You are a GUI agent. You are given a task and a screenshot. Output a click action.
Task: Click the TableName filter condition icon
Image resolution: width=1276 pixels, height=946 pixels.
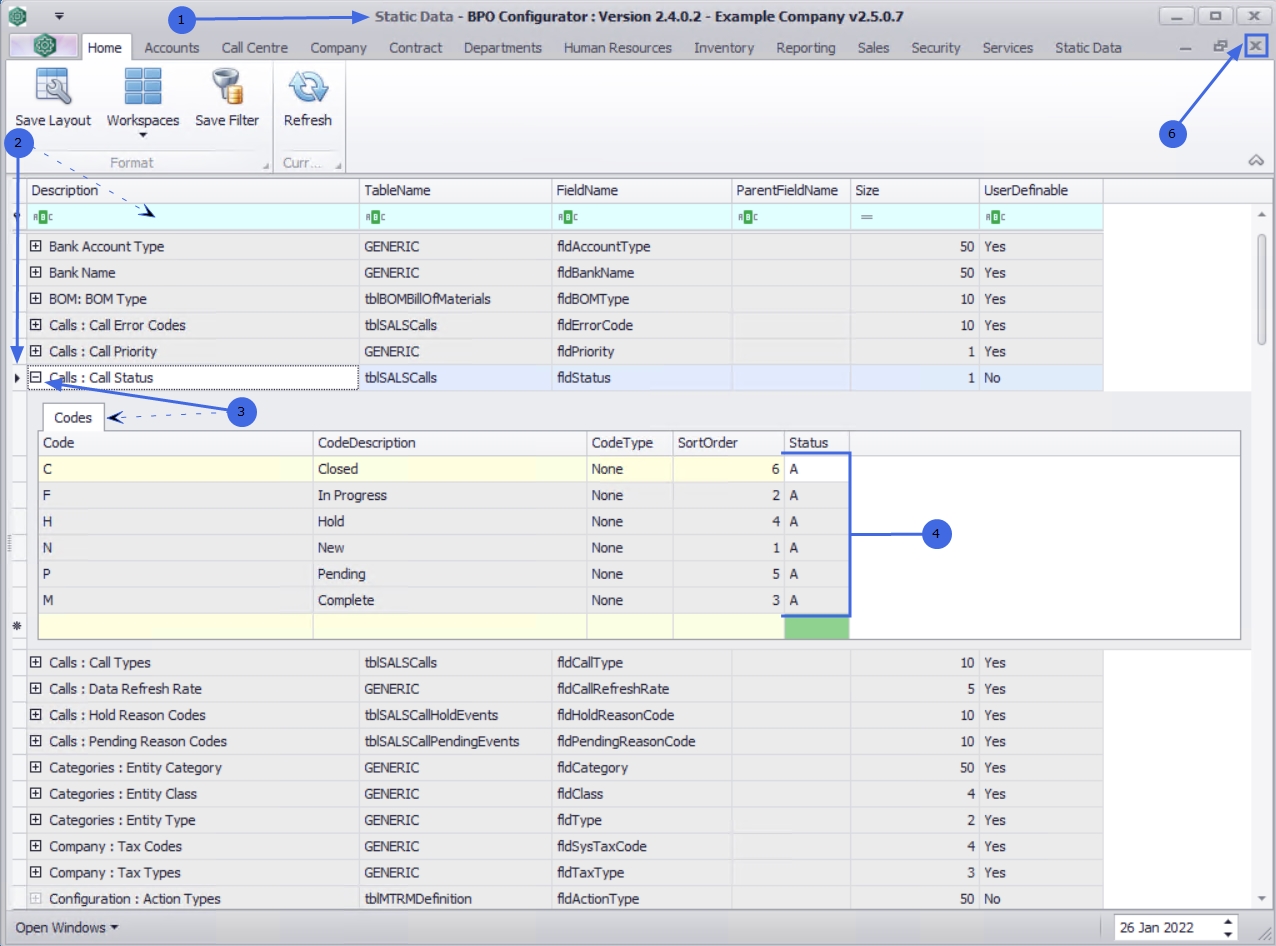click(375, 217)
